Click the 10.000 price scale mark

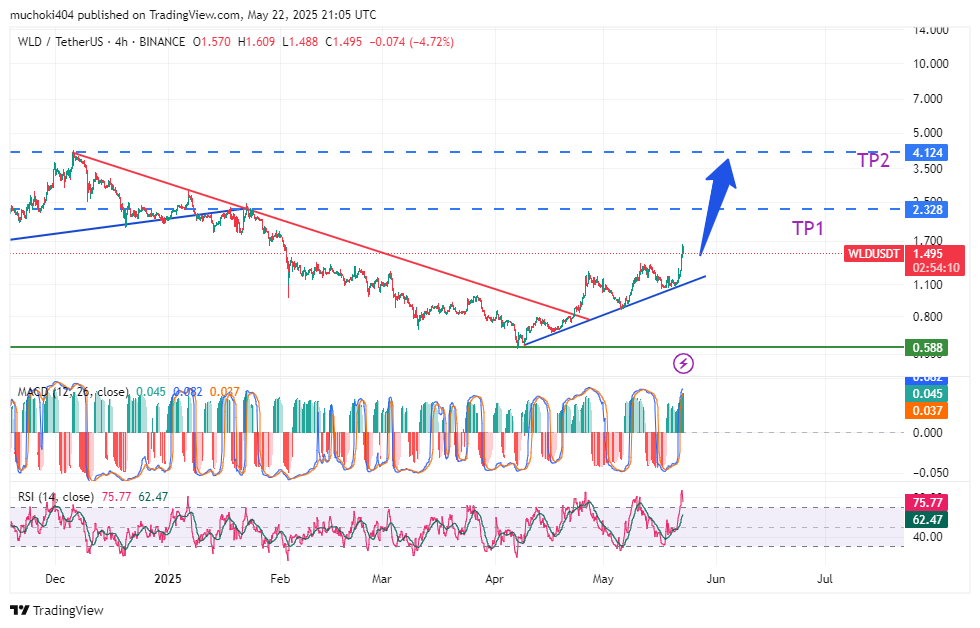[x=930, y=64]
